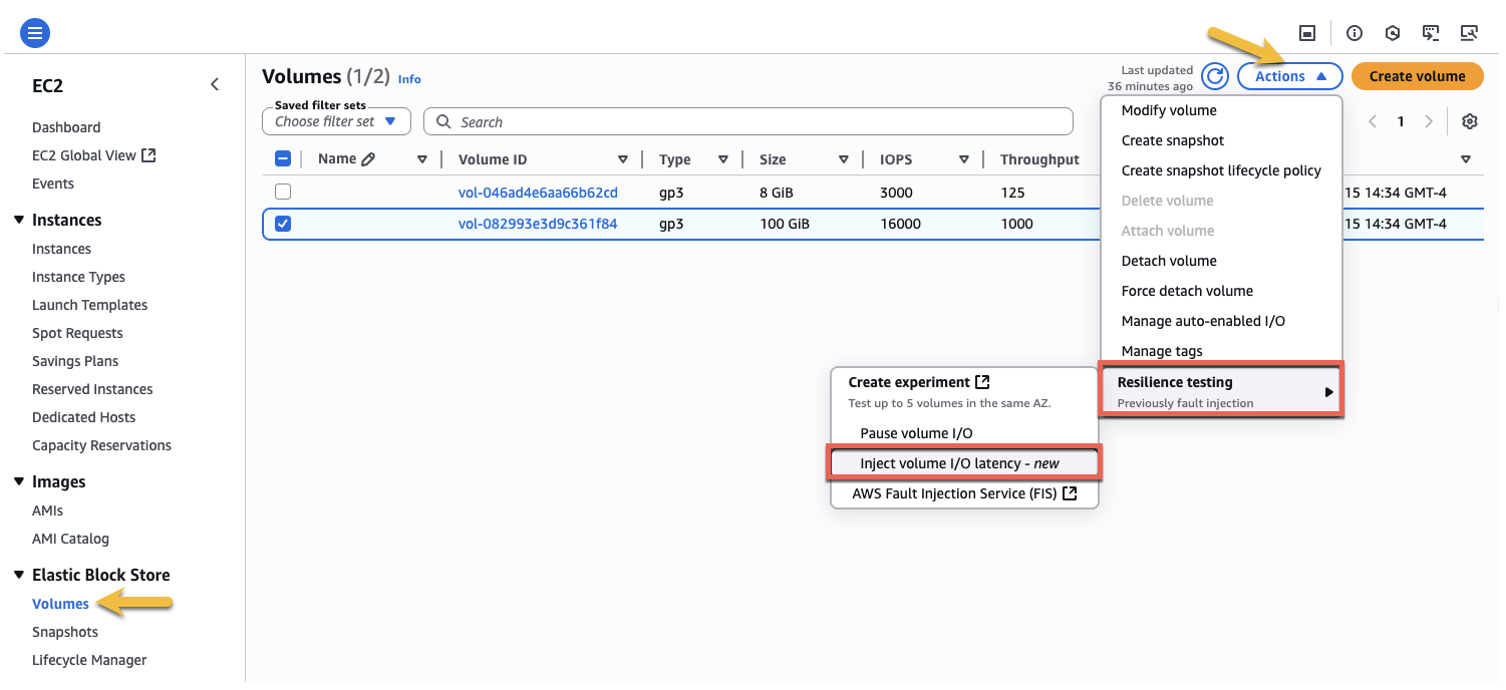1506x690 pixels.
Task: Collapse the Elastic Block Store section
Action: [x=16, y=575]
